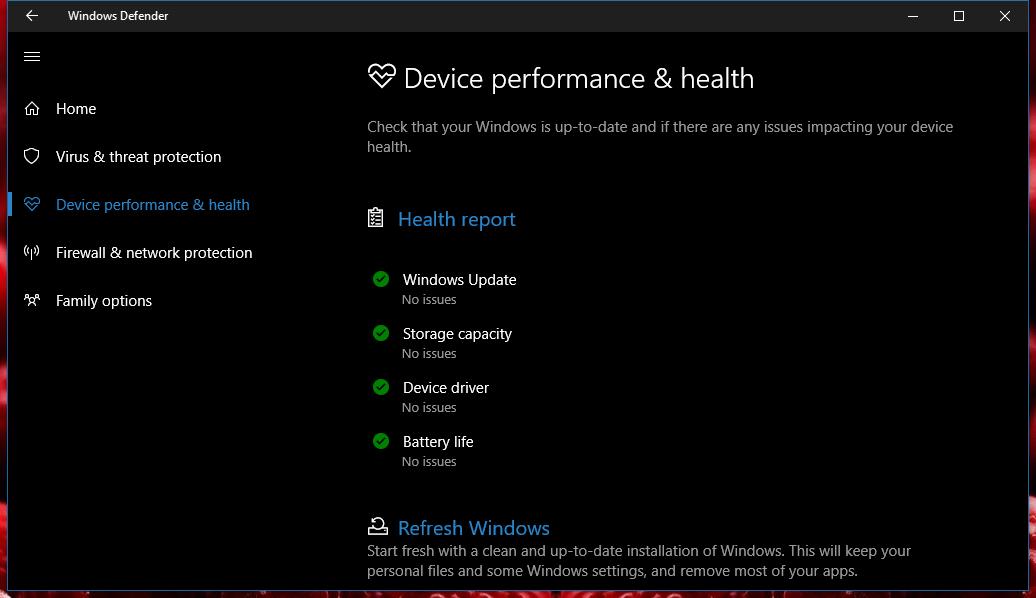This screenshot has width=1036, height=598.
Task: Select Firewall & network protection
Action: pos(154,253)
